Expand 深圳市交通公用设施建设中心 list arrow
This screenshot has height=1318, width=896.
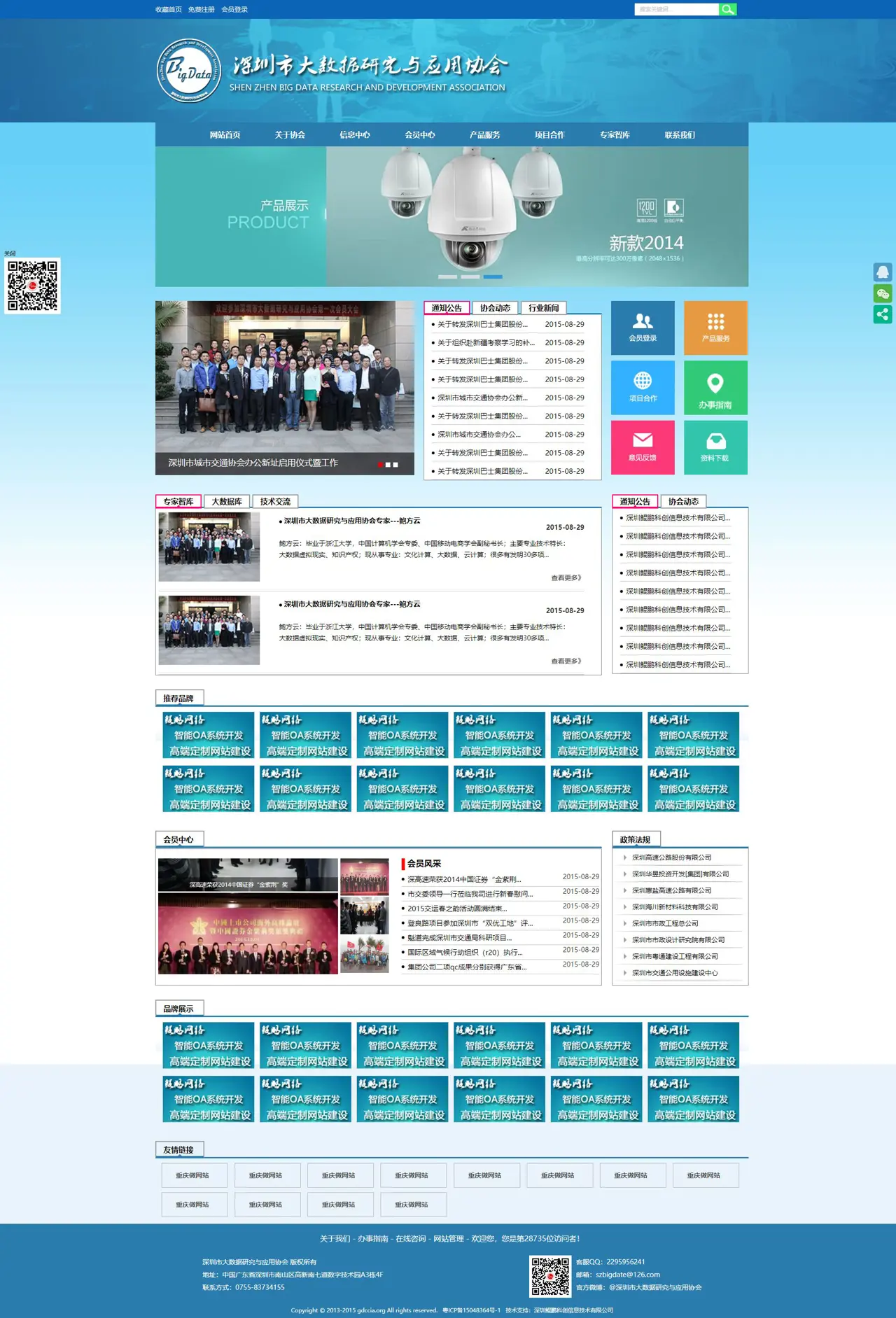625,972
